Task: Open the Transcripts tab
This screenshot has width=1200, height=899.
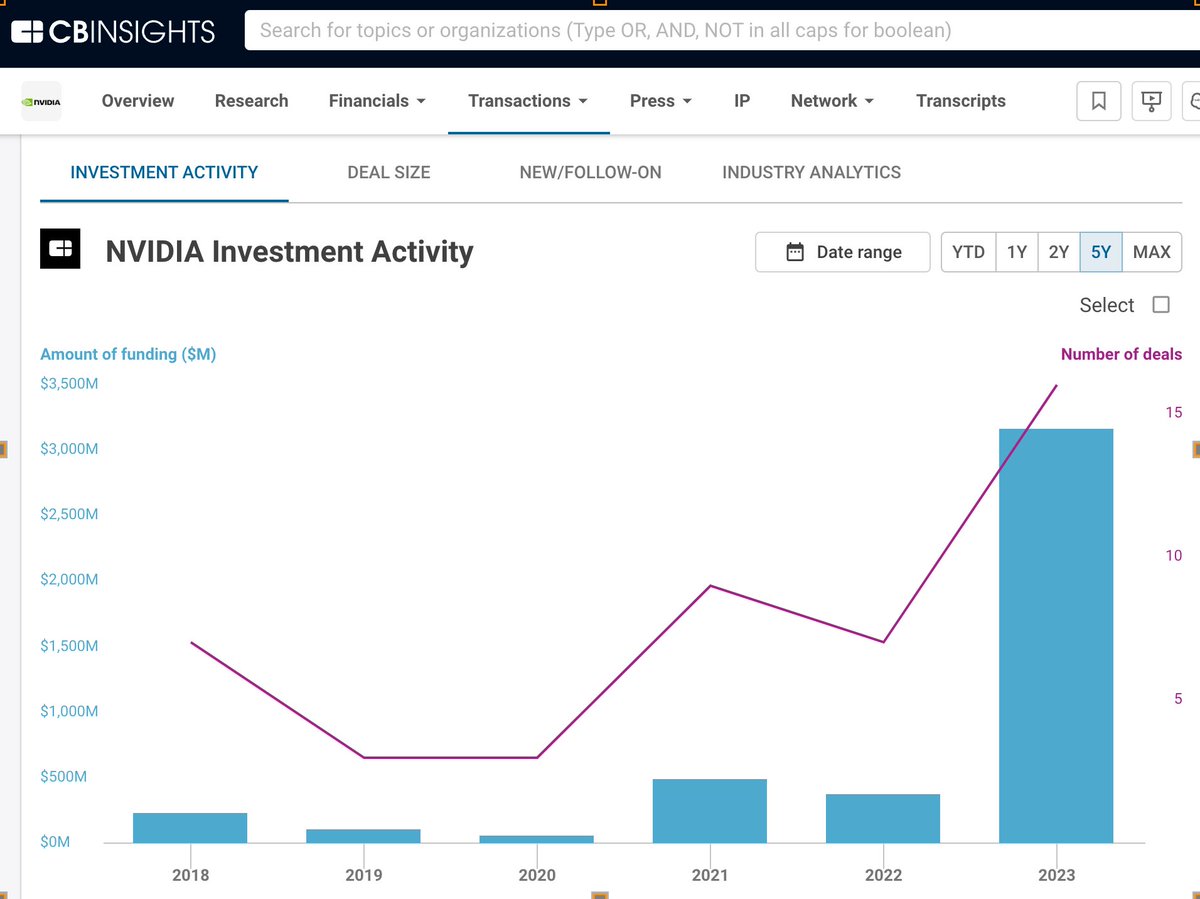Action: point(961,101)
